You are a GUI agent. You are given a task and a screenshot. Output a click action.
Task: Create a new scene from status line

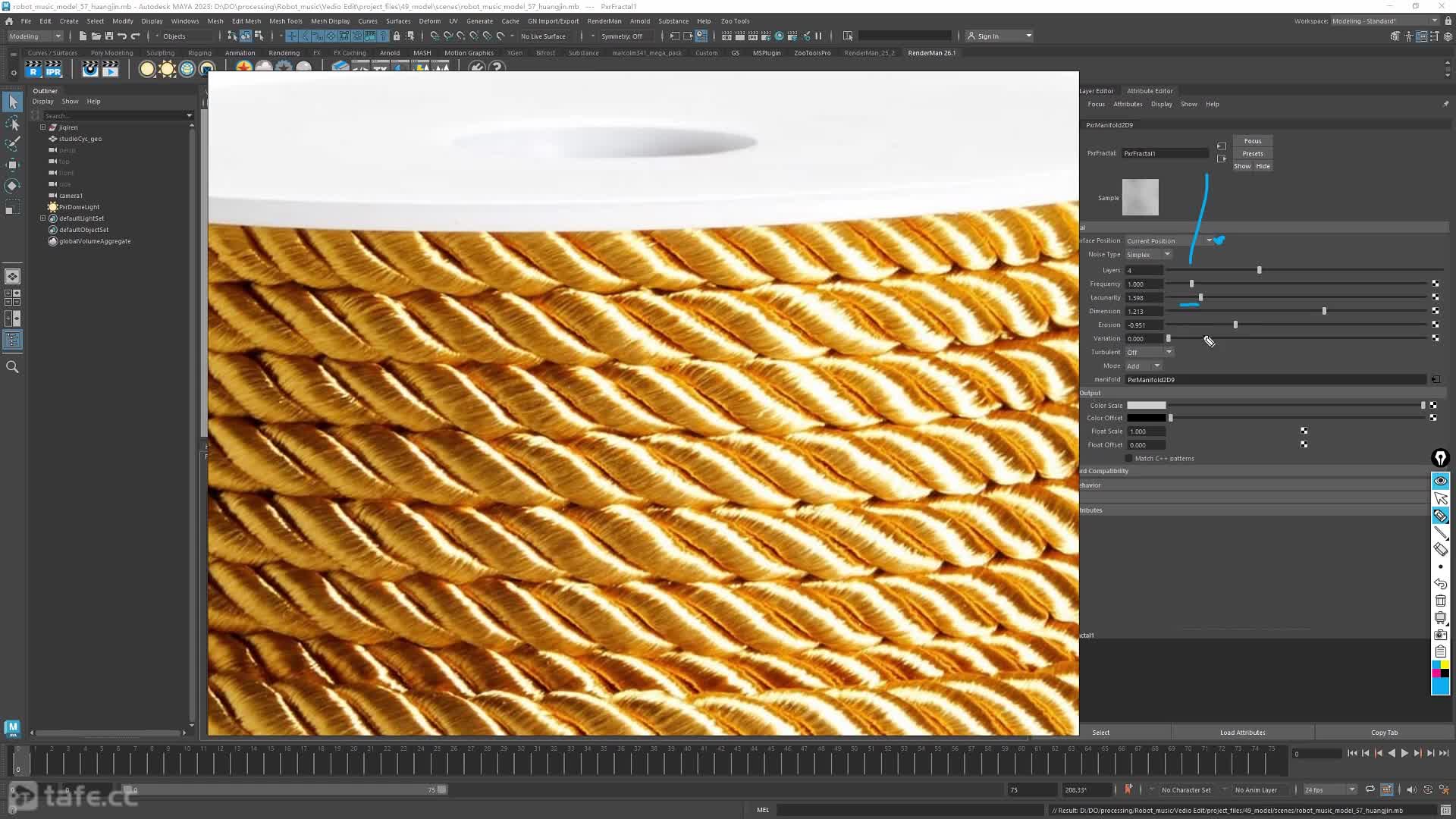coord(83,36)
